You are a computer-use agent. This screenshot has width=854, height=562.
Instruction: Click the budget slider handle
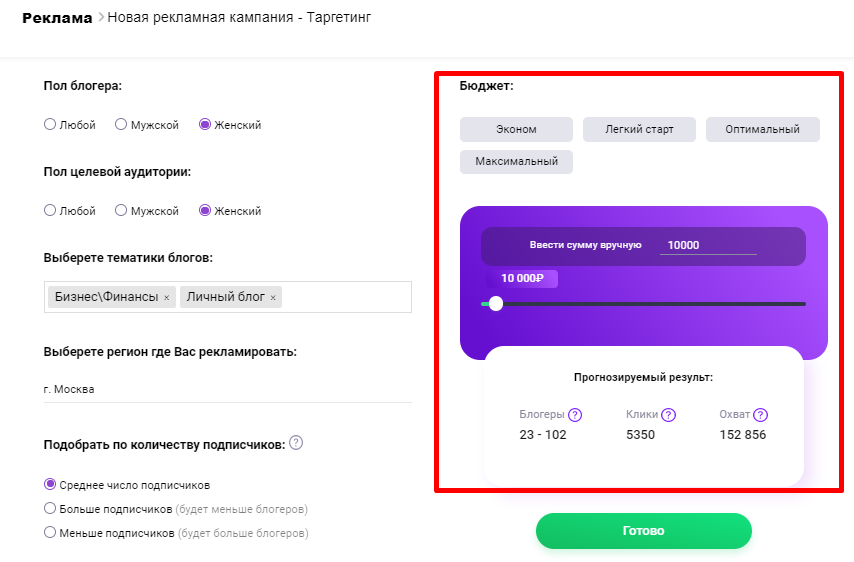pos(496,304)
